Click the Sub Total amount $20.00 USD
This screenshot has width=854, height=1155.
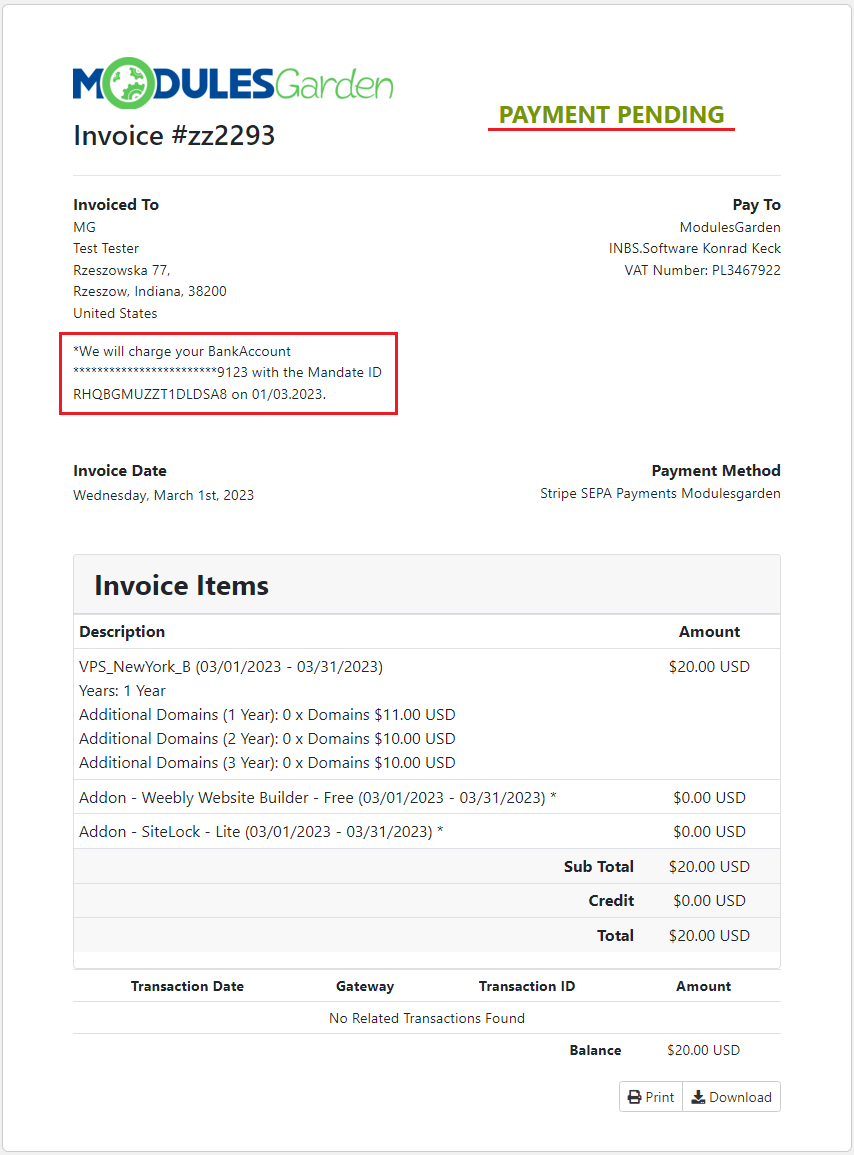coord(709,866)
